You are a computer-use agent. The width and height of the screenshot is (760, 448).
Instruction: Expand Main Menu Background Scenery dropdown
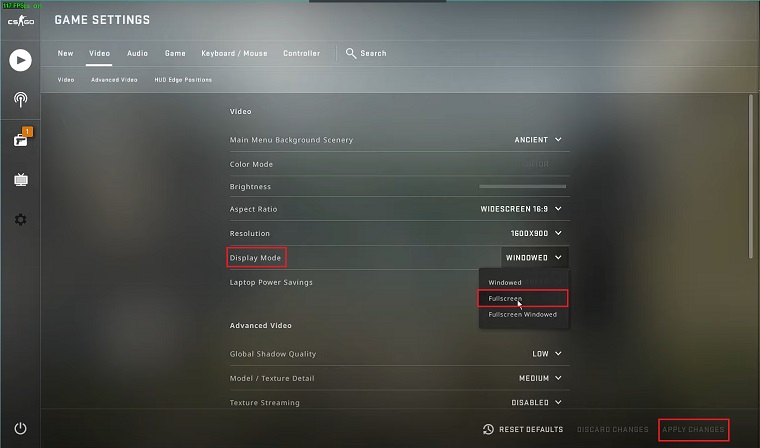coord(538,140)
